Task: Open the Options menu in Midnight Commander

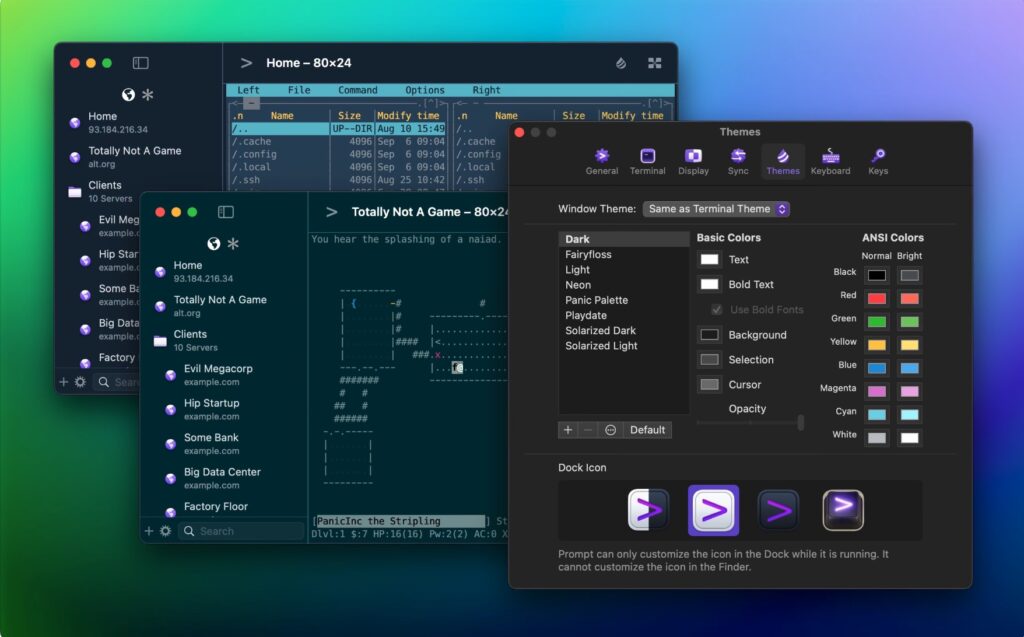Action: (424, 89)
